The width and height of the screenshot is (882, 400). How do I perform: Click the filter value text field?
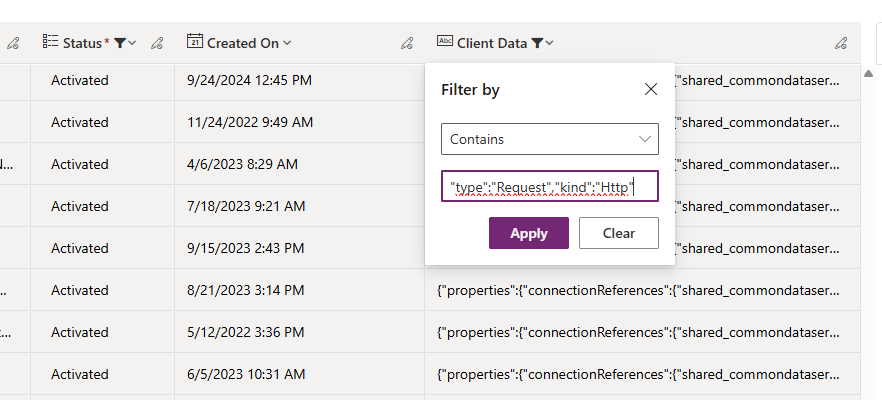[x=549, y=186]
